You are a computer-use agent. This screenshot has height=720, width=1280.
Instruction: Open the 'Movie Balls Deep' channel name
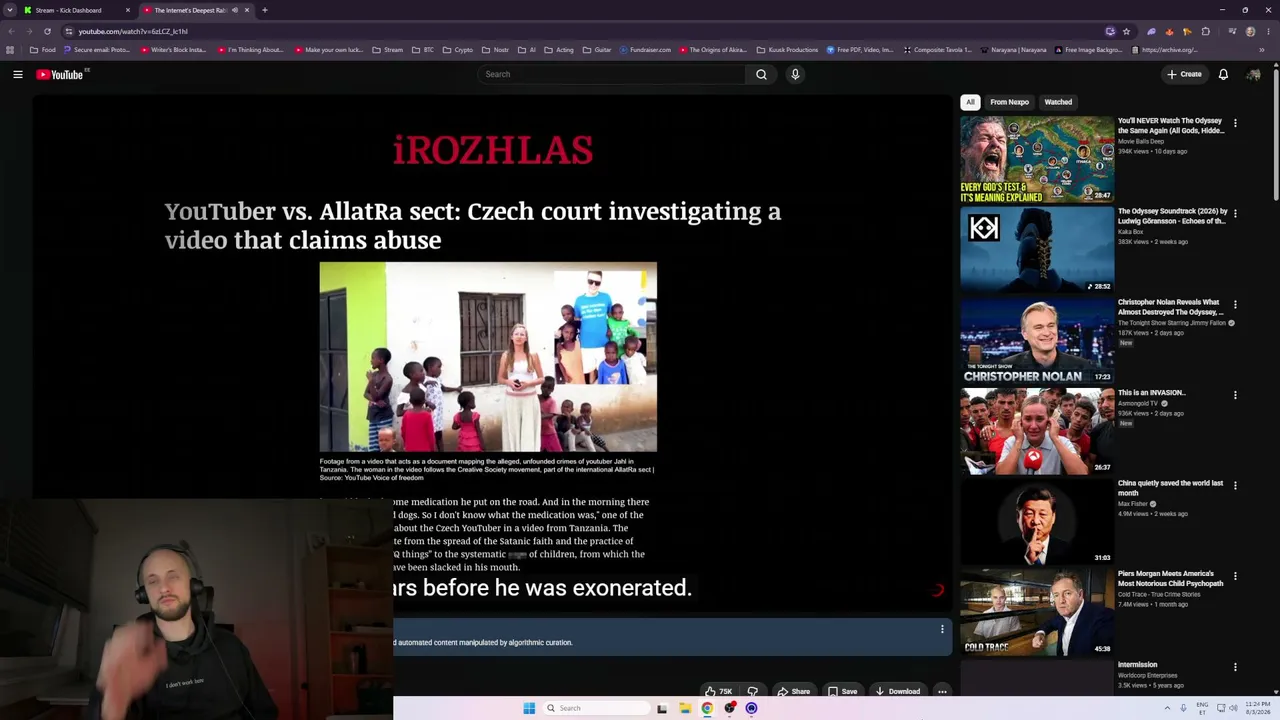(1141, 142)
